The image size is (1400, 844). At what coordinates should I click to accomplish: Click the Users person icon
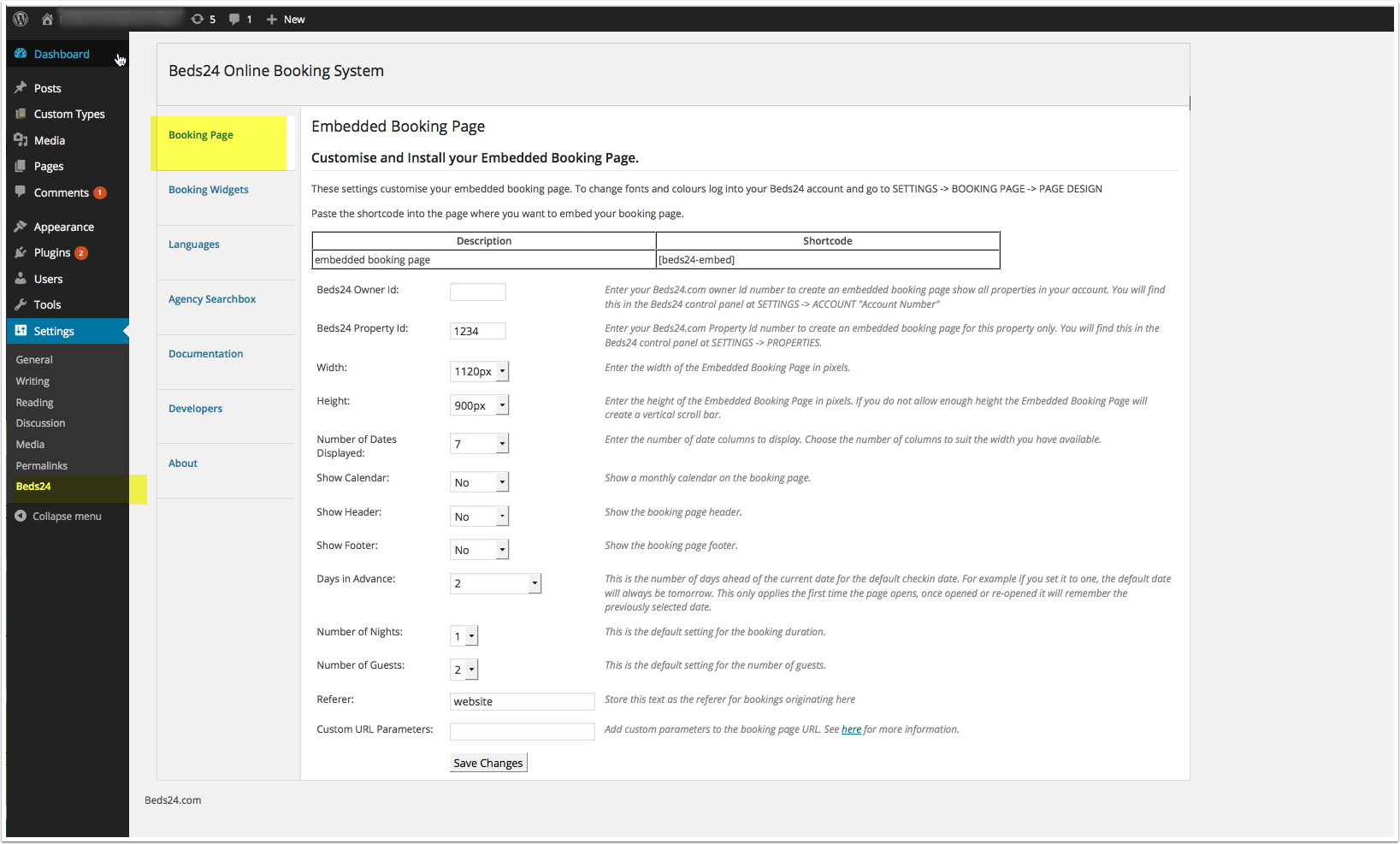click(x=21, y=279)
